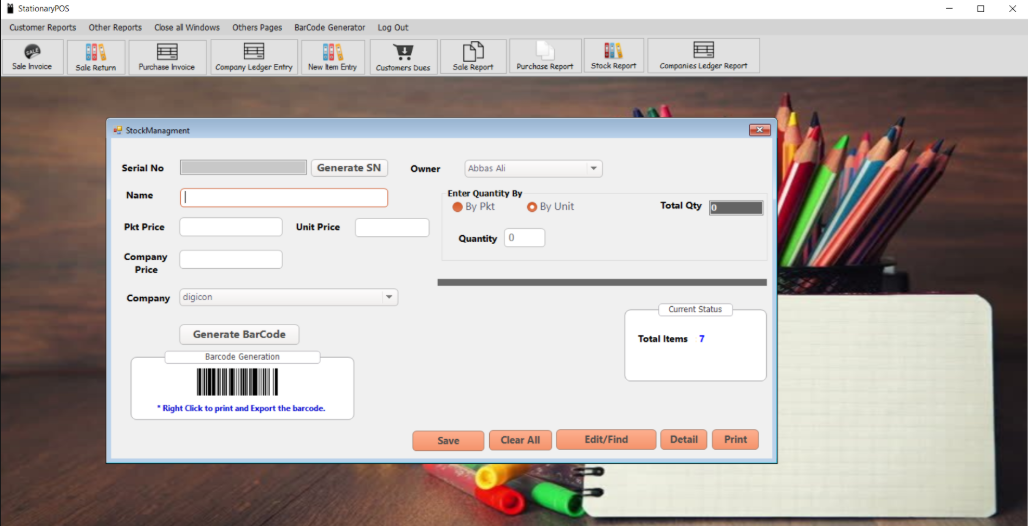The height and width of the screenshot is (526, 1028).
Task: Click the Generate BarCode button
Action: tap(239, 335)
